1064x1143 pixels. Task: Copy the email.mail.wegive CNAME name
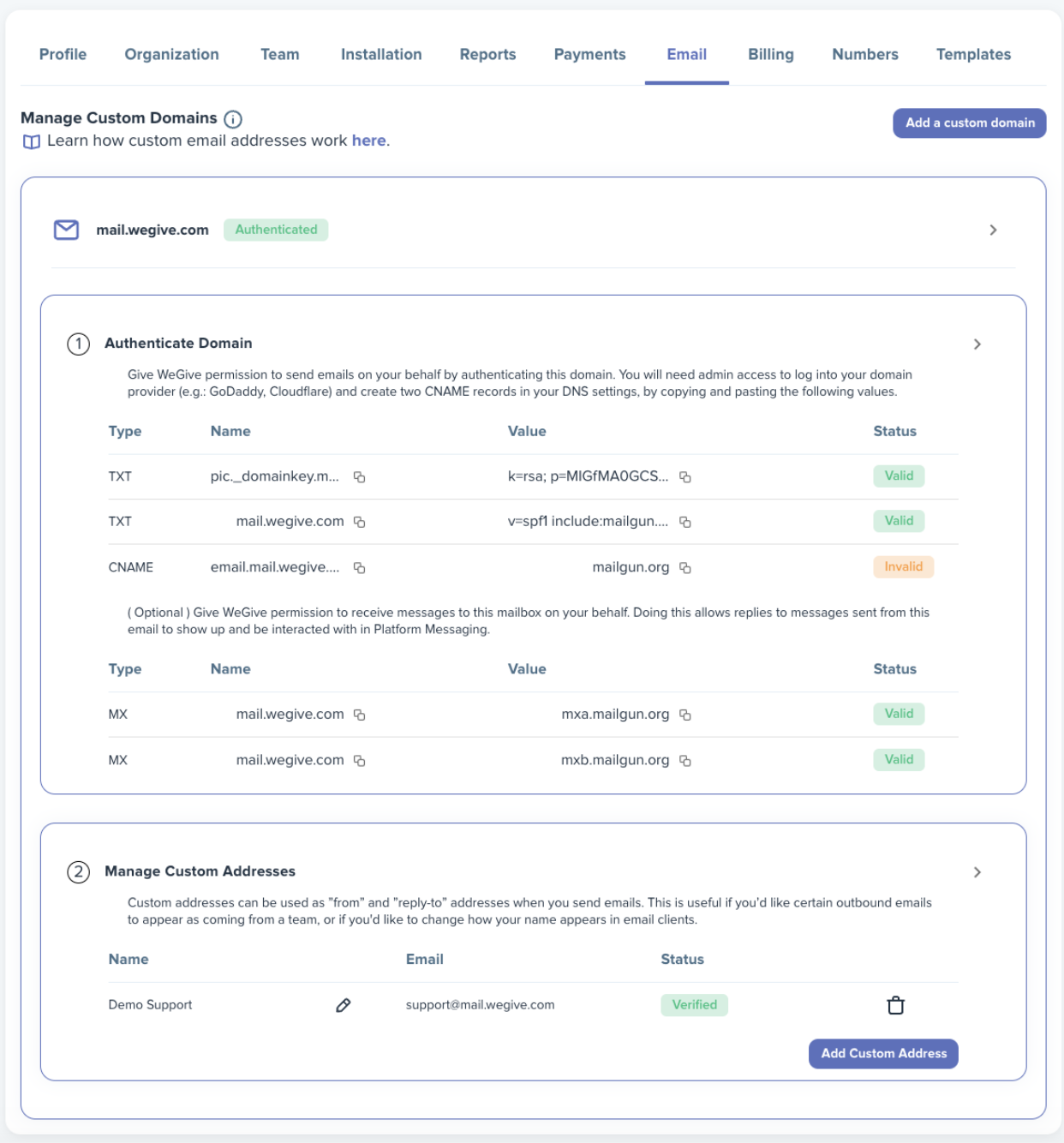pyautogui.click(x=360, y=568)
